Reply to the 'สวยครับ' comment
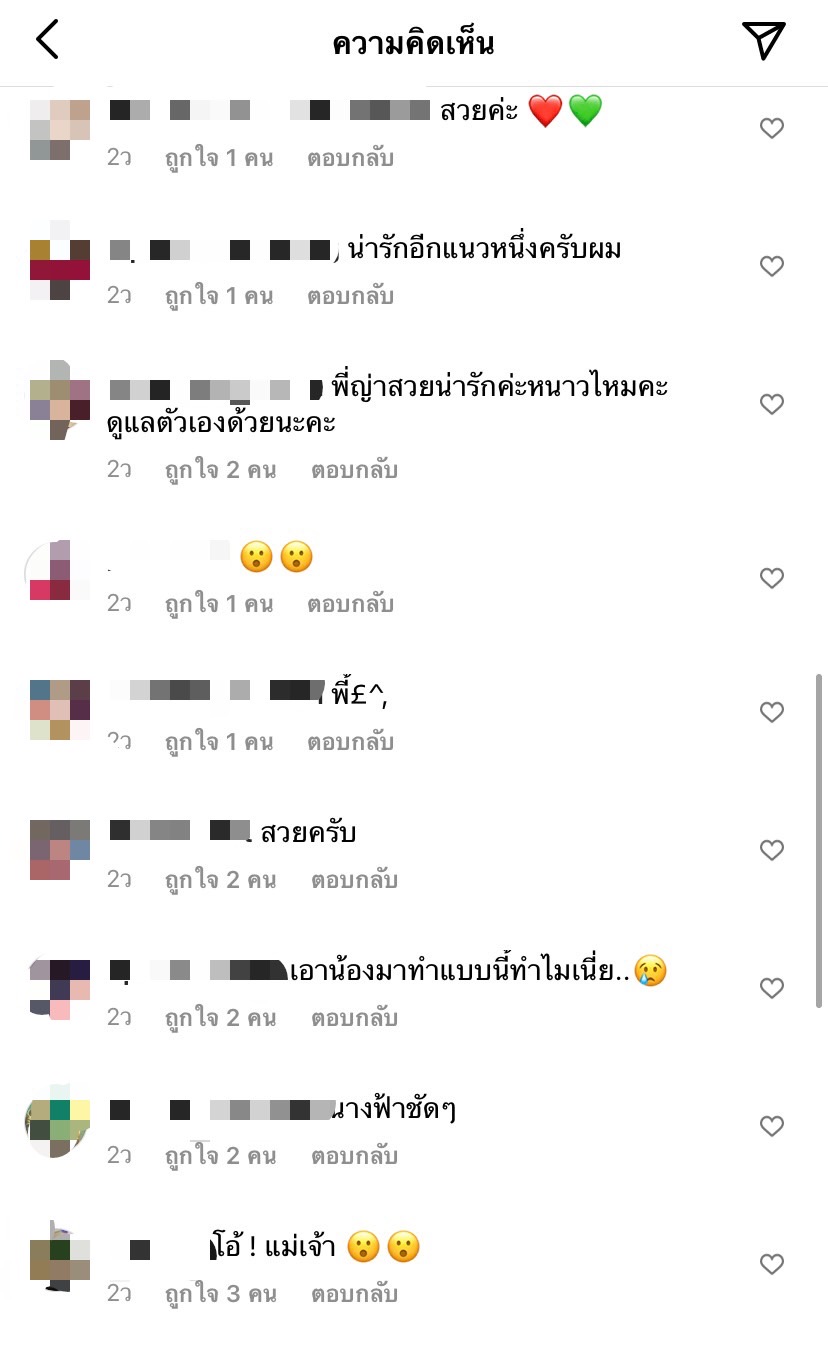828x1350 pixels. pyautogui.click(x=354, y=880)
